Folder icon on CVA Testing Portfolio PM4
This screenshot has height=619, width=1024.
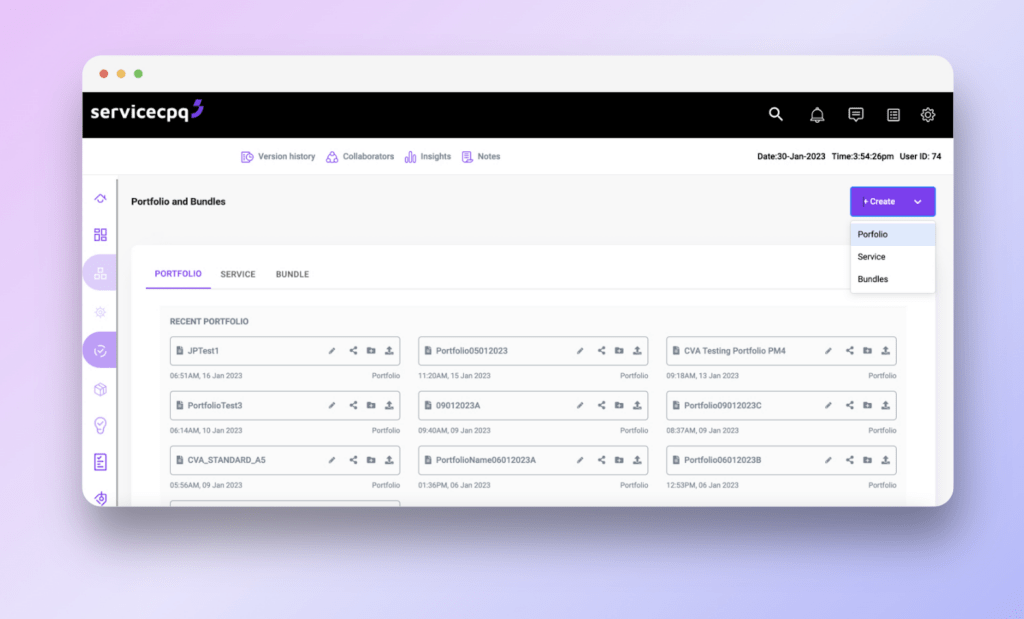point(867,351)
